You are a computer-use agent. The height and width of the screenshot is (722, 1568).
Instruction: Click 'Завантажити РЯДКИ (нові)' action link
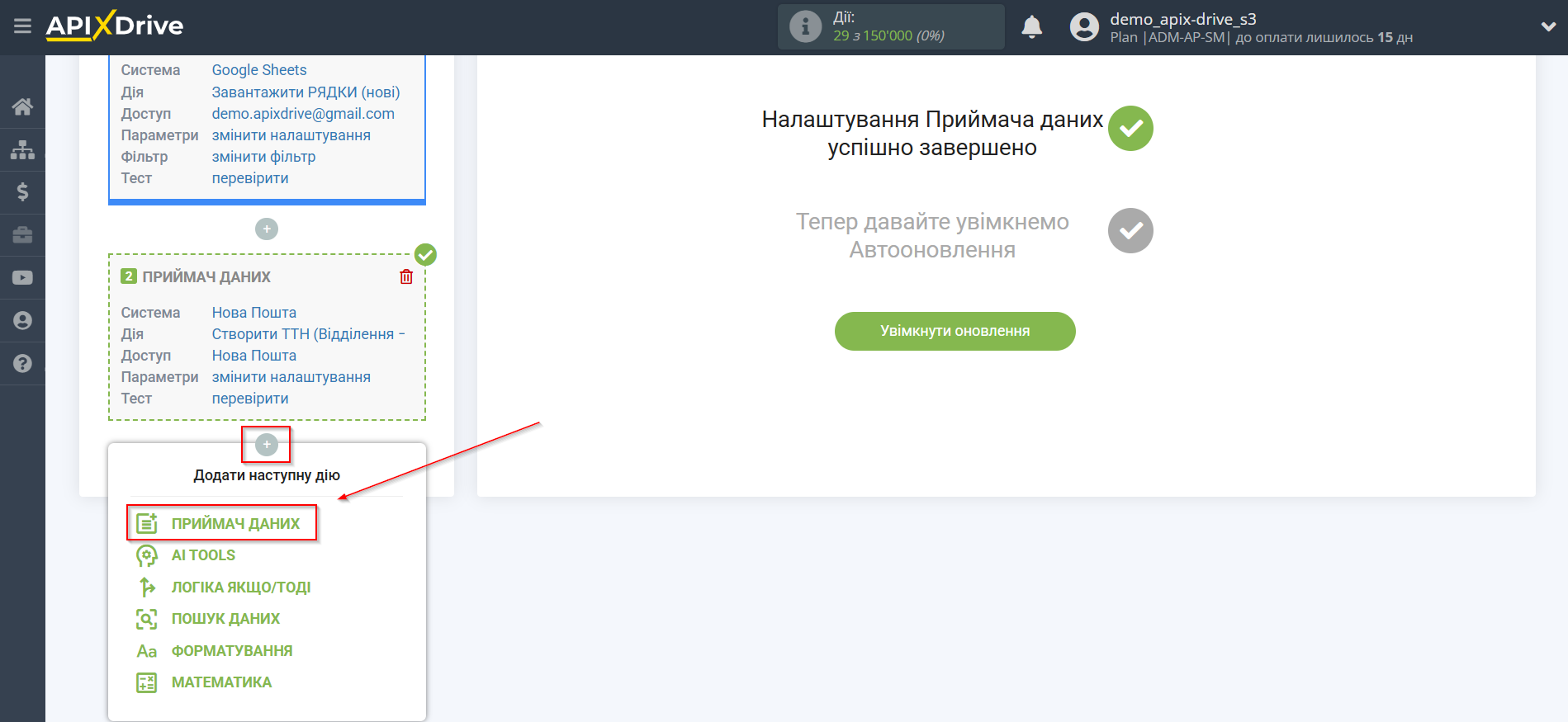306,92
